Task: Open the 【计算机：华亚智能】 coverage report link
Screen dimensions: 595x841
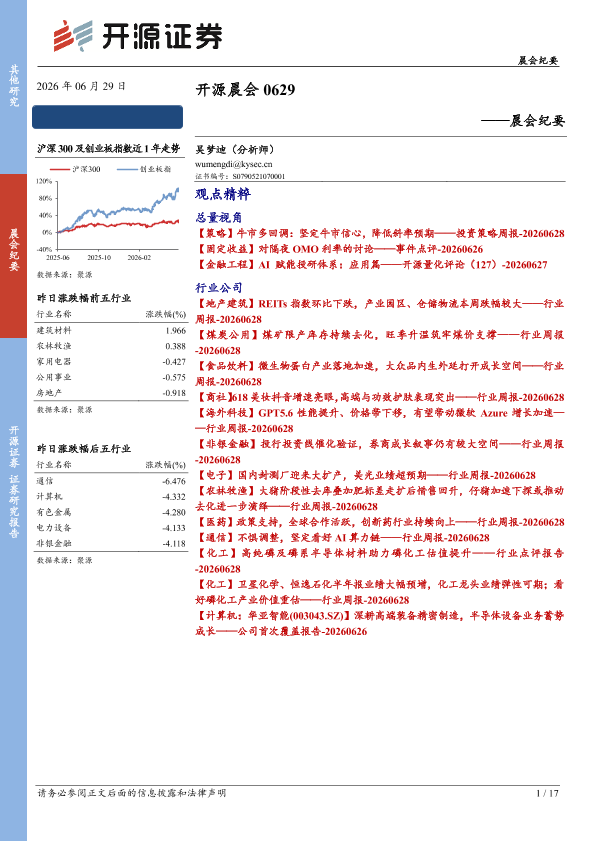Action: tap(380, 623)
